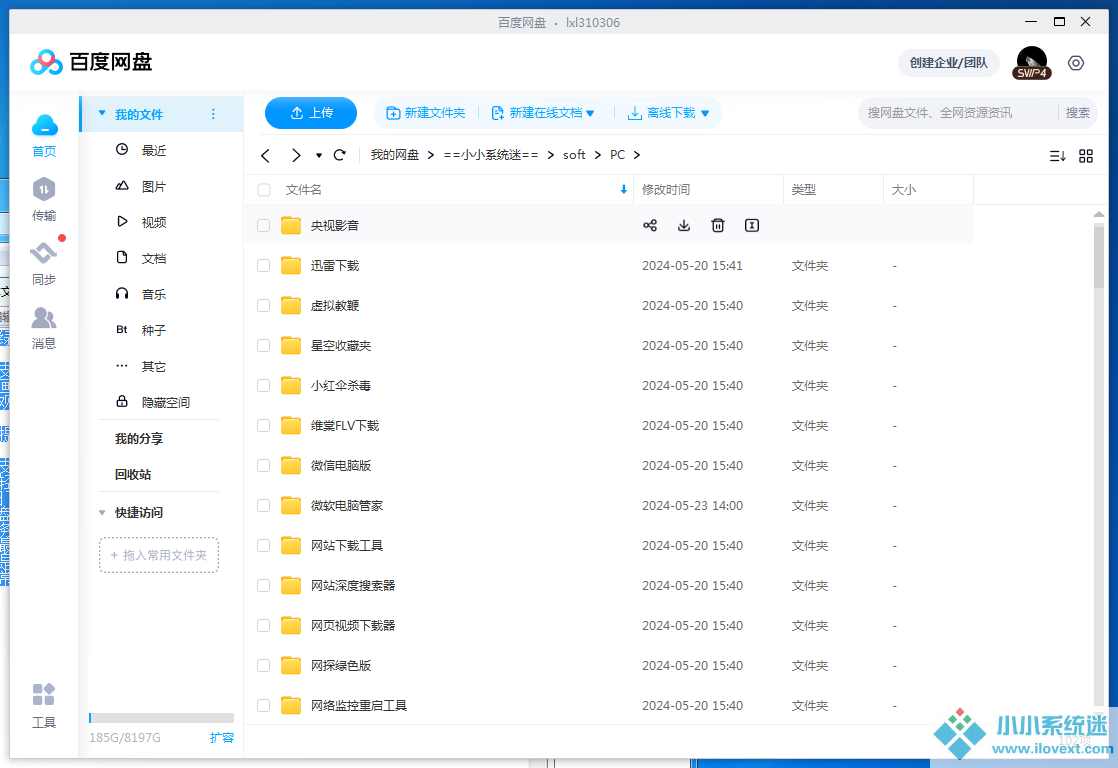
Task: Go forward with the right arrow
Action: pos(296,155)
